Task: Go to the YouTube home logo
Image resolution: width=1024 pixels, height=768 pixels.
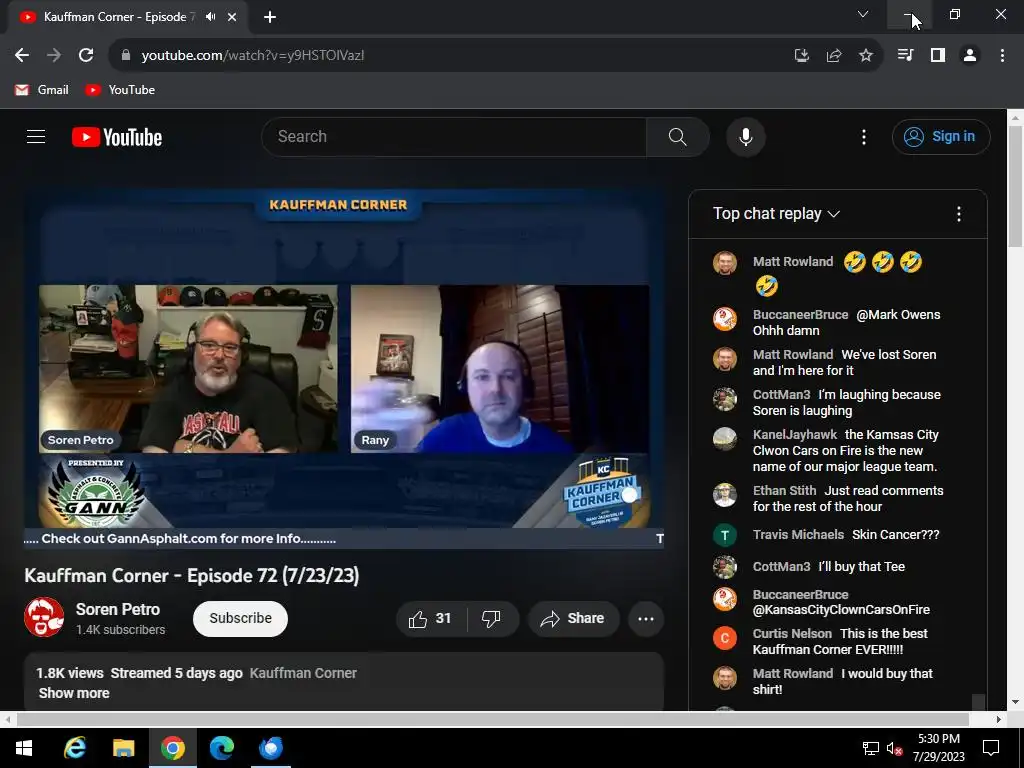Action: (x=117, y=137)
